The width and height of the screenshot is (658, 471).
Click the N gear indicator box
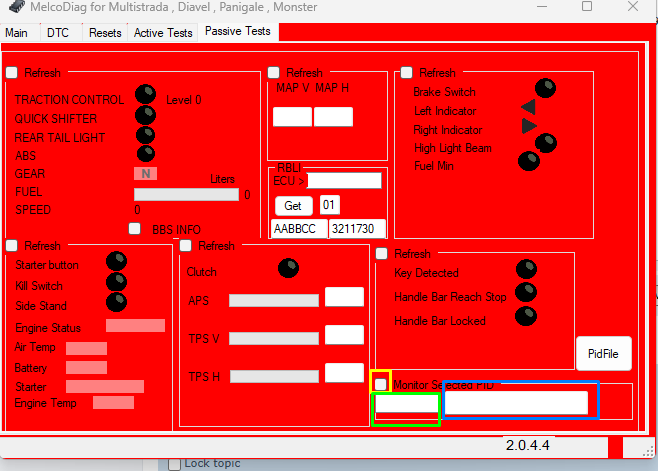click(x=146, y=173)
